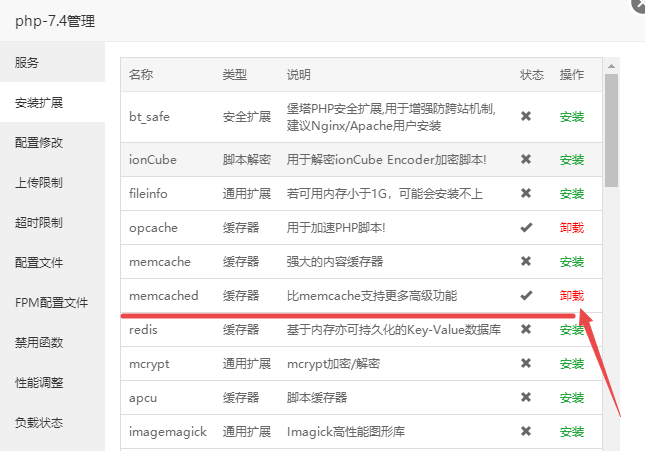Click the memcached installed checkmark icon

pyautogui.click(x=526, y=295)
